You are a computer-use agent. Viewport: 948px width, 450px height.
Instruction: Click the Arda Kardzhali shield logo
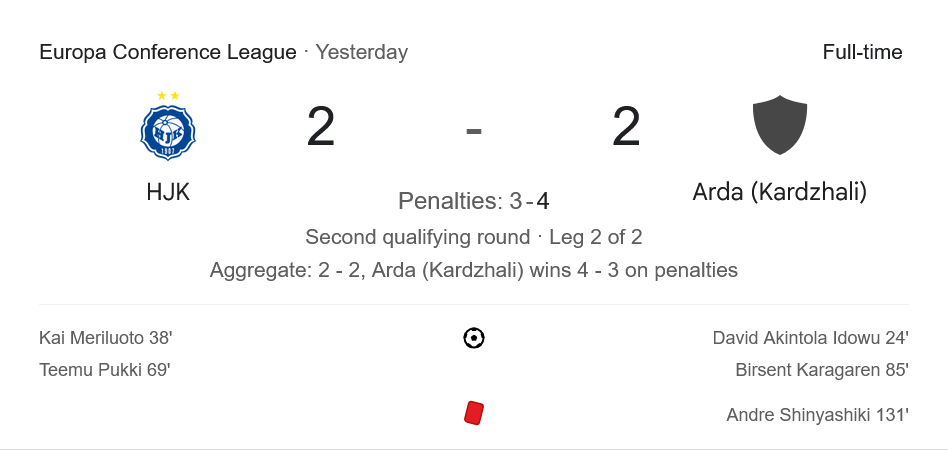(x=779, y=125)
